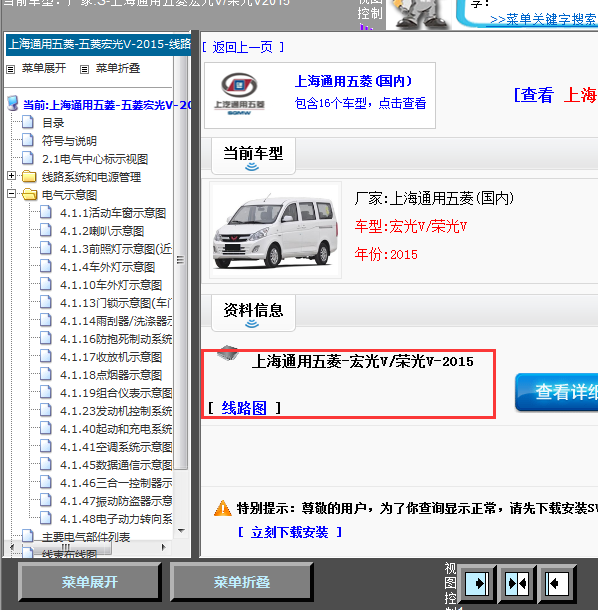Click the small chip icon above 资料 title

(227, 352)
